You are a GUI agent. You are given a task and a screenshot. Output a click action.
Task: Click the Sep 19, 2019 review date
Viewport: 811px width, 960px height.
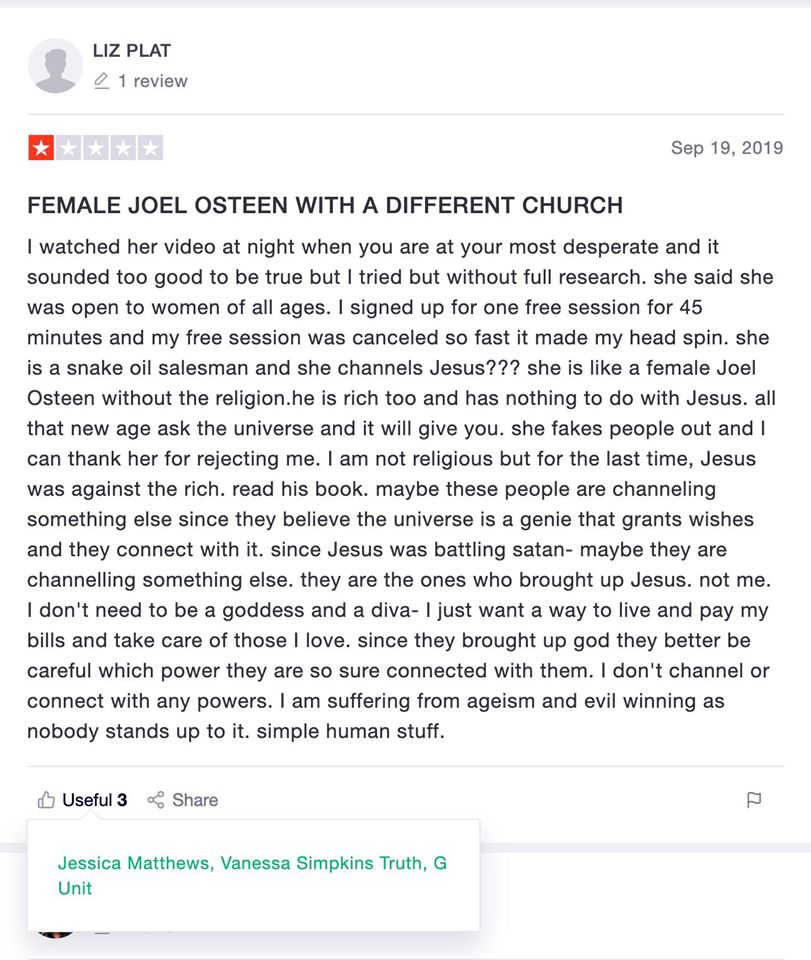726,148
